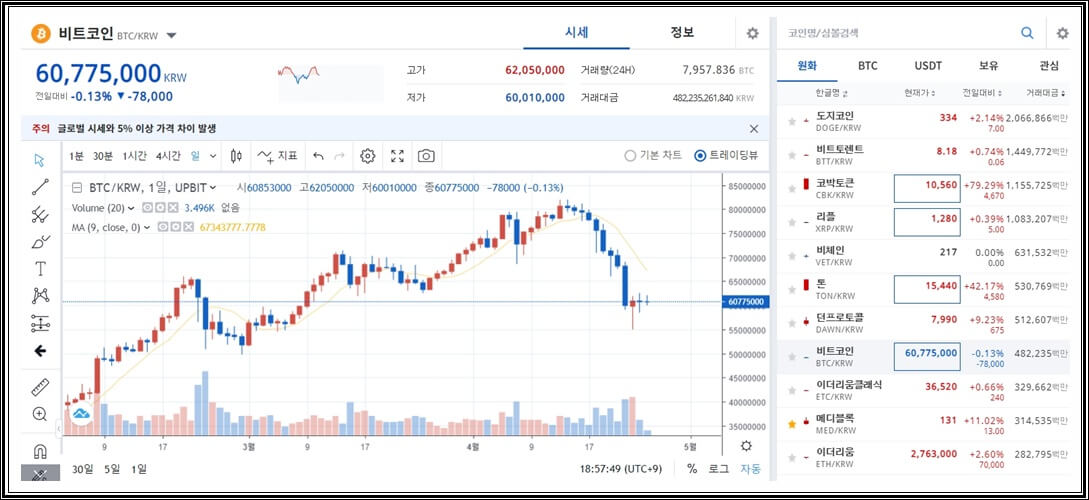Screen dimensions: 1089x500
Task: Toggle the magnet mode tool
Action: click(x=40, y=451)
